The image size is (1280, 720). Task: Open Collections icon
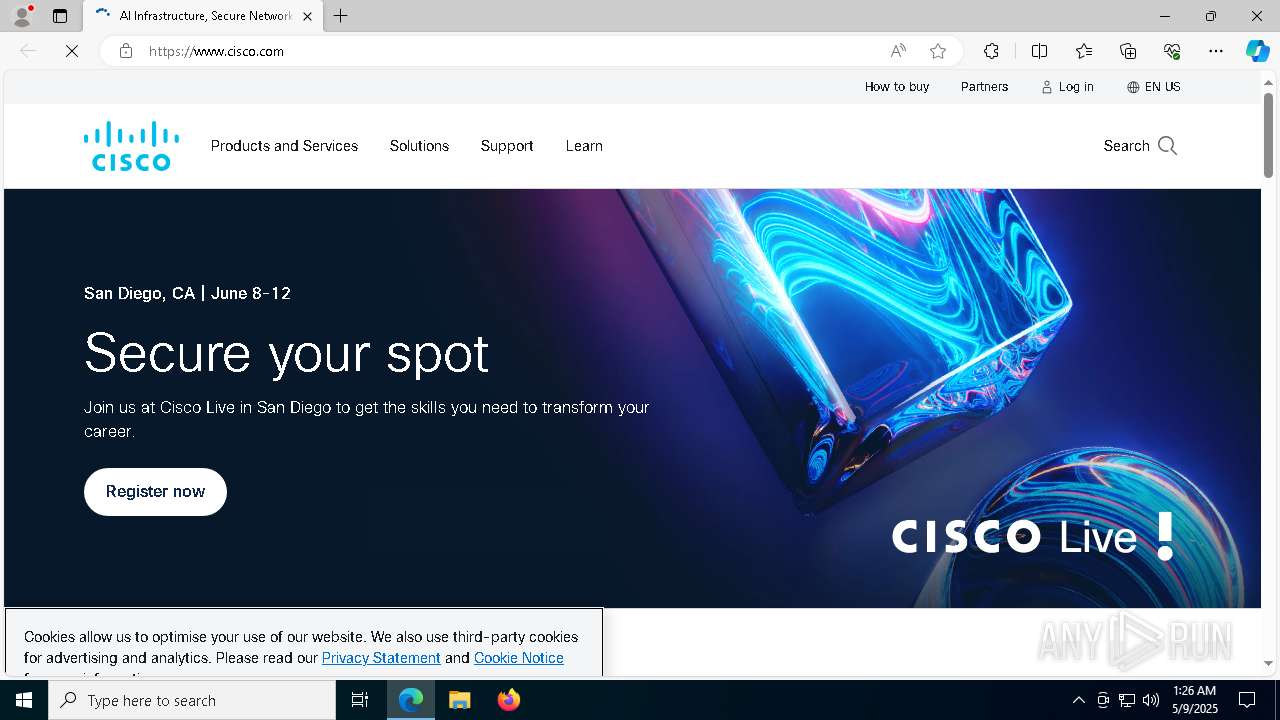point(1128,51)
